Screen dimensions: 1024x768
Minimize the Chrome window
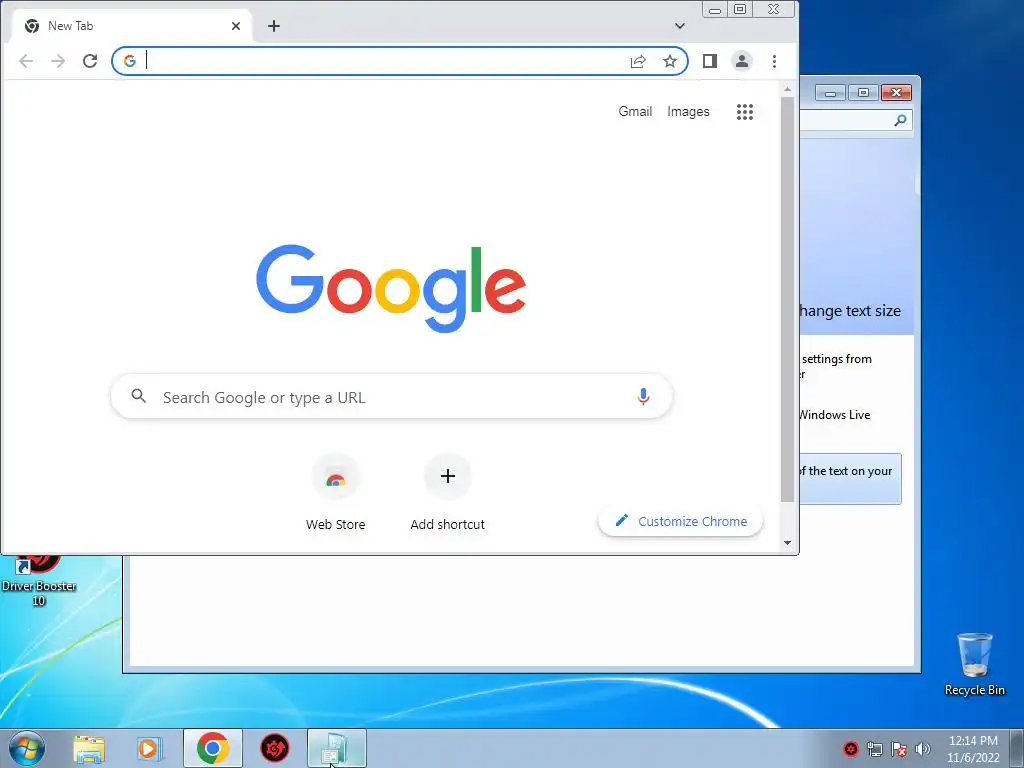(715, 10)
